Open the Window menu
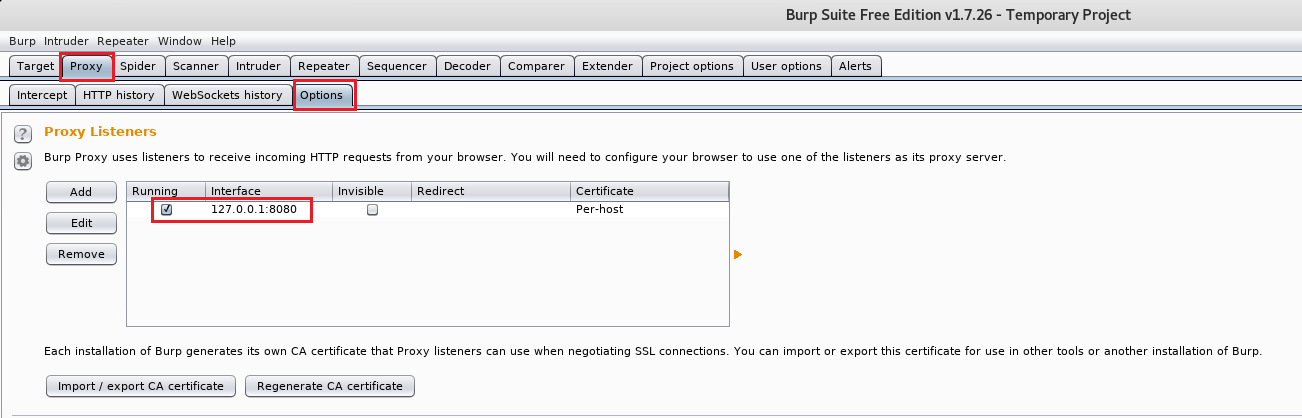The width and height of the screenshot is (1302, 418). [180, 41]
